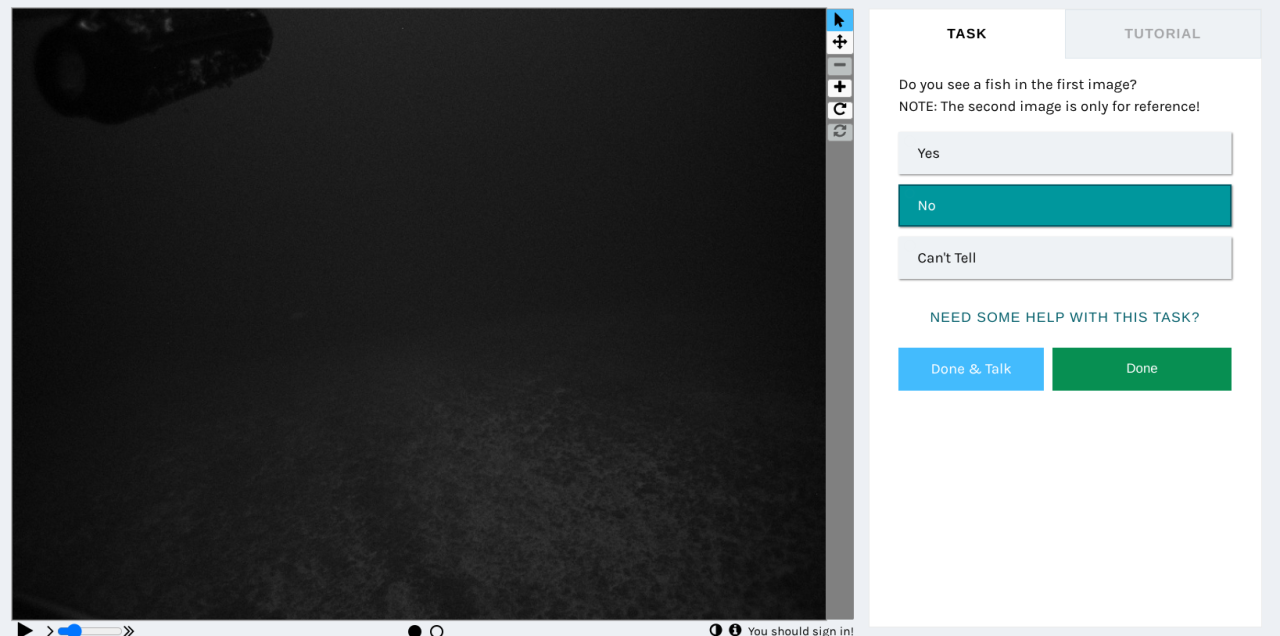Viewport: 1280px width, 636px height.
Task: Click the zoom in plus icon
Action: pyautogui.click(x=840, y=87)
